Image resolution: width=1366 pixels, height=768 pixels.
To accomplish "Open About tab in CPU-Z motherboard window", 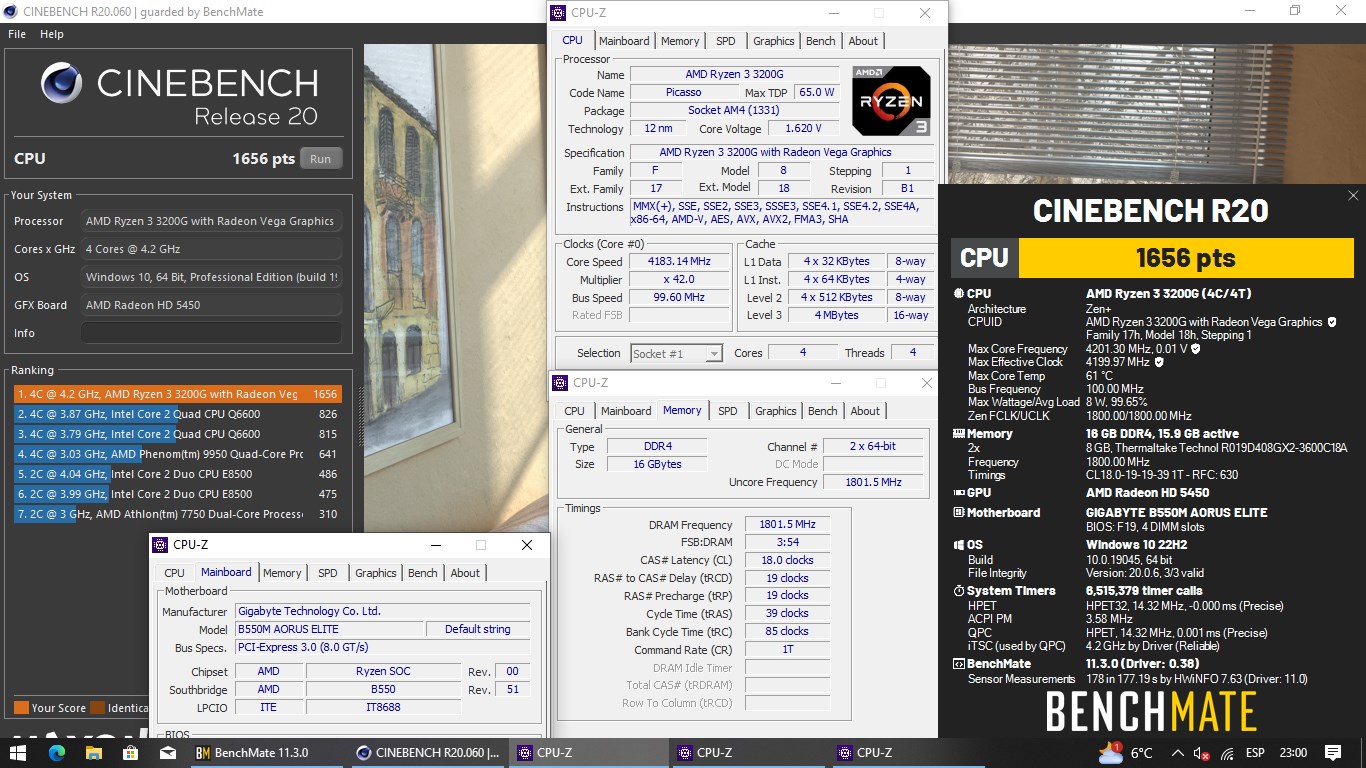I will tap(465, 573).
